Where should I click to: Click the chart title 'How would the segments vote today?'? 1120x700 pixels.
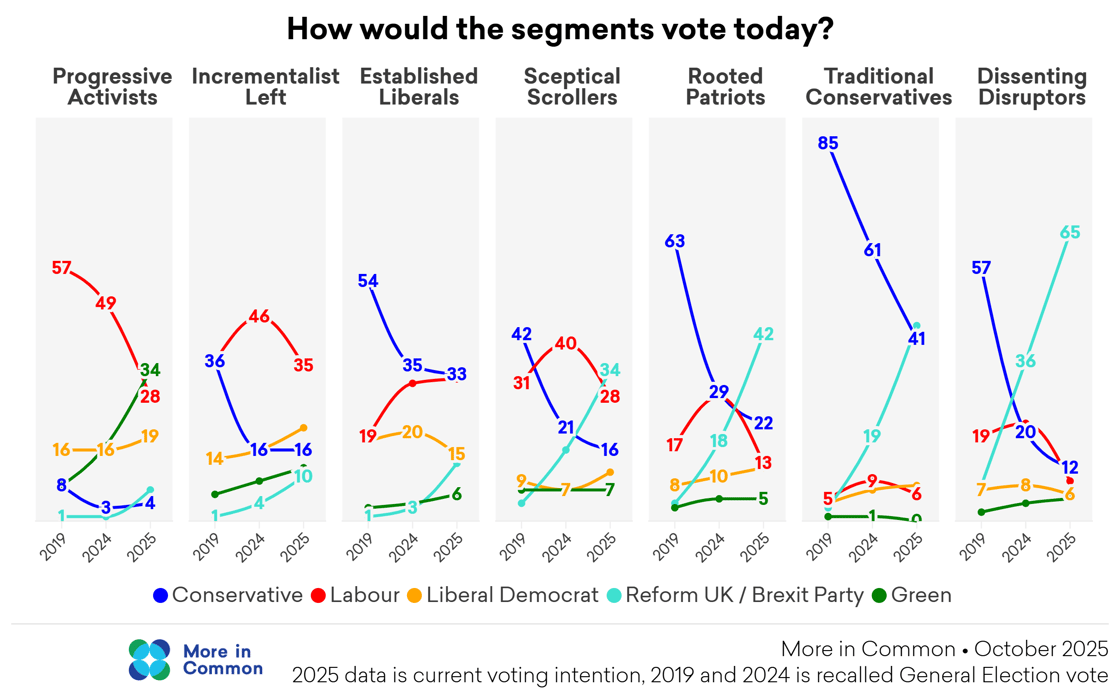coord(560,29)
